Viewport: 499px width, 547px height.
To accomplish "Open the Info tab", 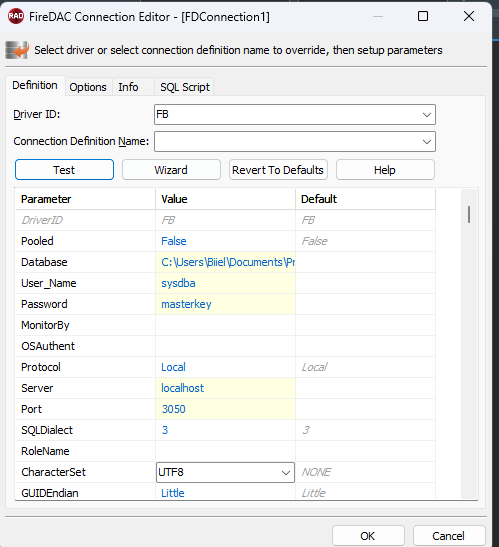I will (128, 87).
